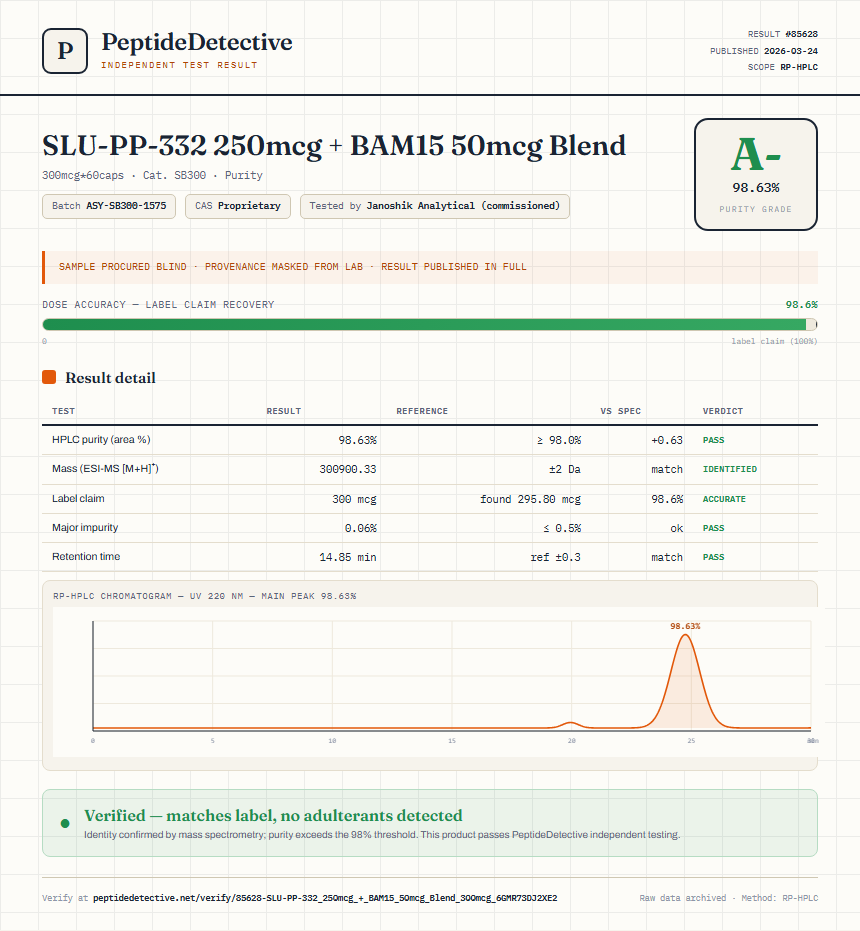Click the Sample Procured Blind banner
860x931 pixels.
coord(429,267)
